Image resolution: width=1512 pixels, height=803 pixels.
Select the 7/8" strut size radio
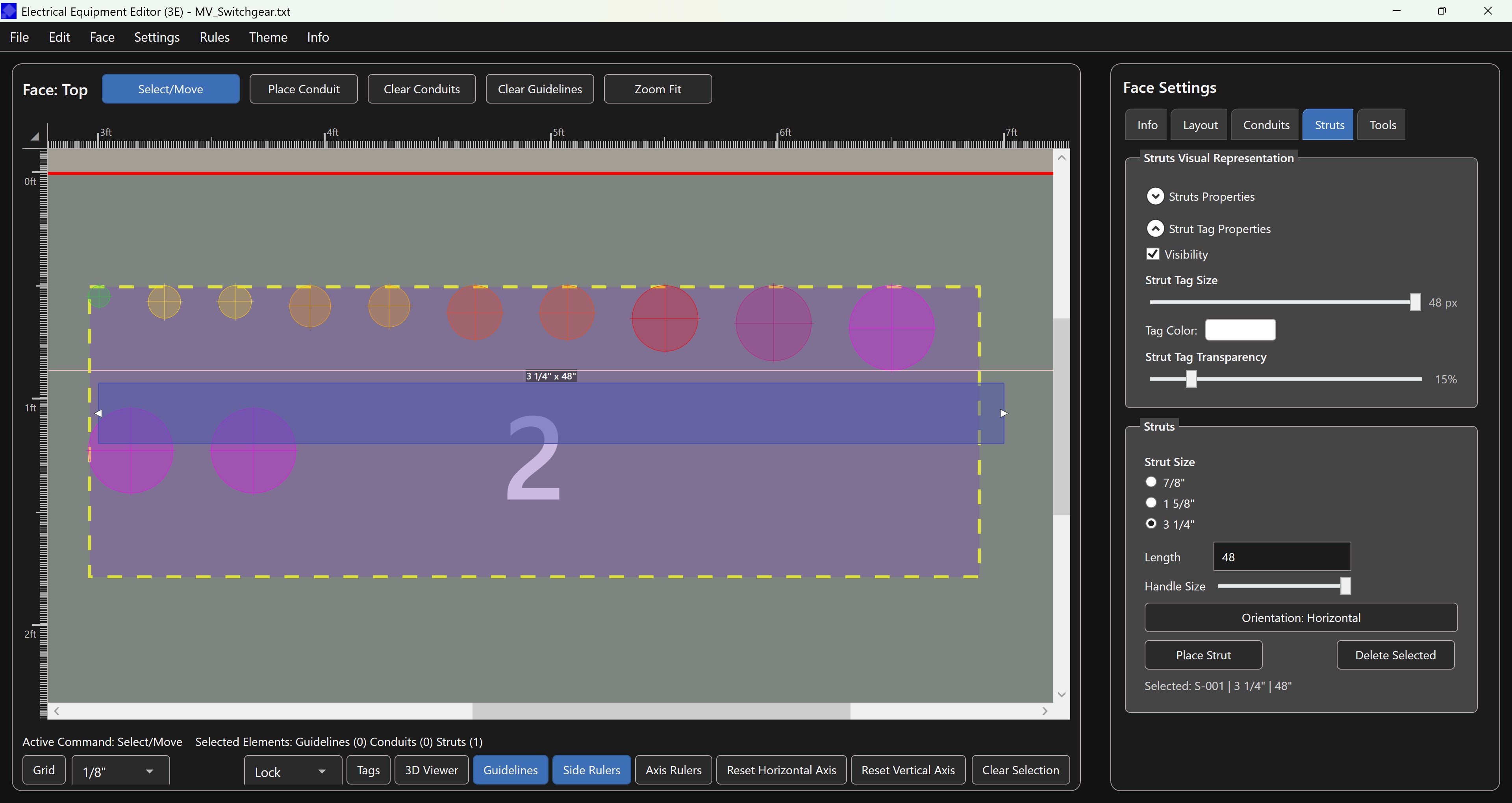tap(1151, 482)
